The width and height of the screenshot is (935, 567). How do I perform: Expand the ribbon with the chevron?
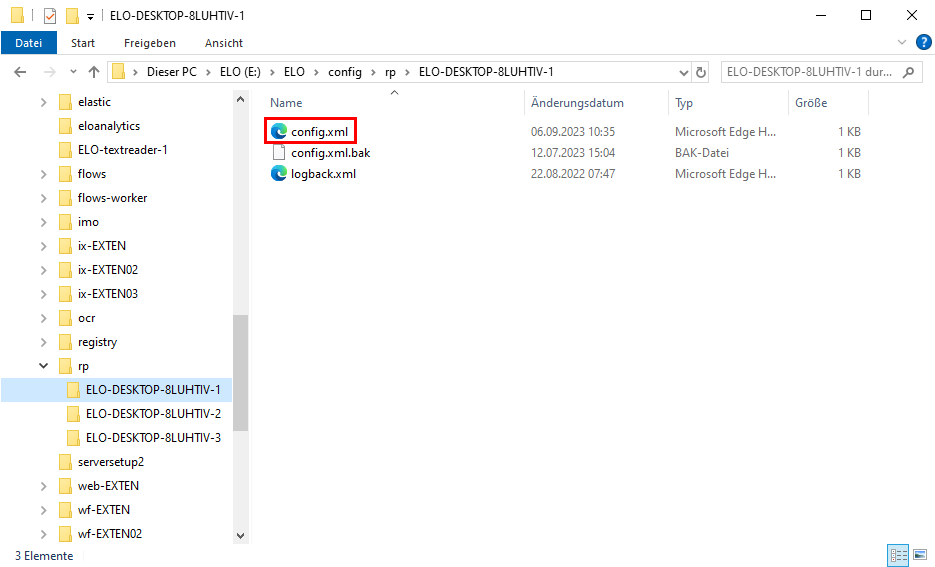[902, 42]
